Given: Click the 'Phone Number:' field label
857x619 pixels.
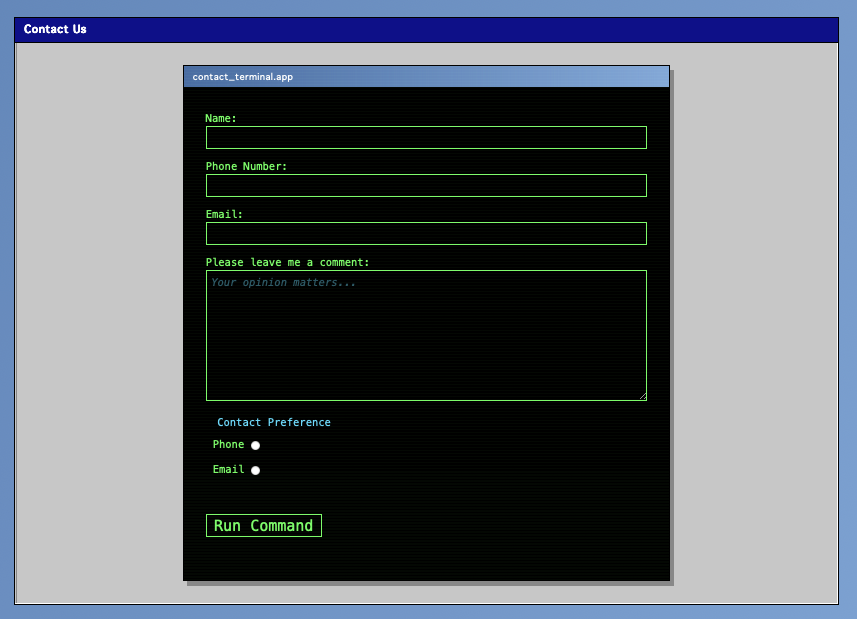Looking at the screenshot, I should [x=246, y=167].
